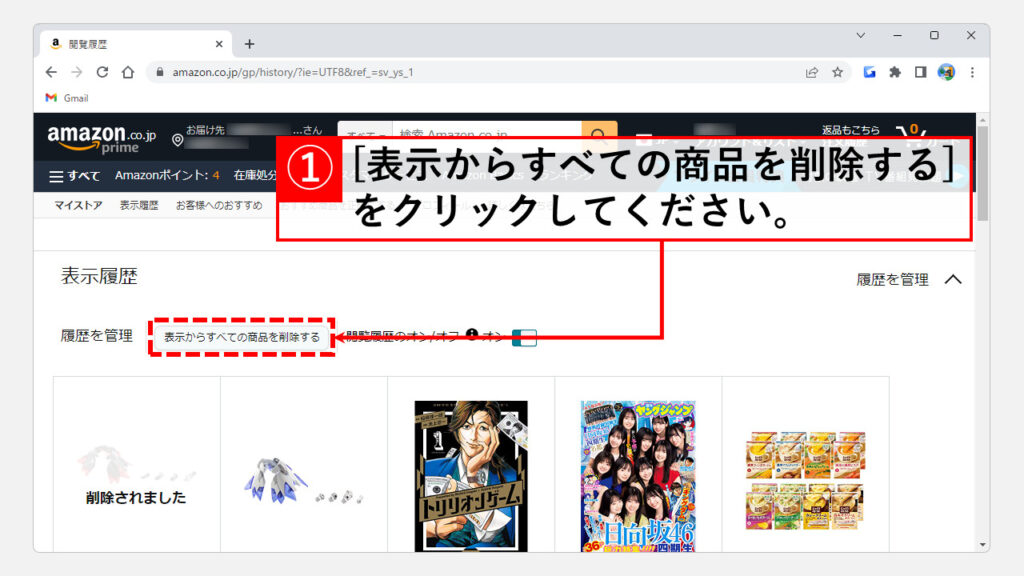Click 表示からすべての商品を削除する button
The image size is (1024, 576).
point(242,337)
